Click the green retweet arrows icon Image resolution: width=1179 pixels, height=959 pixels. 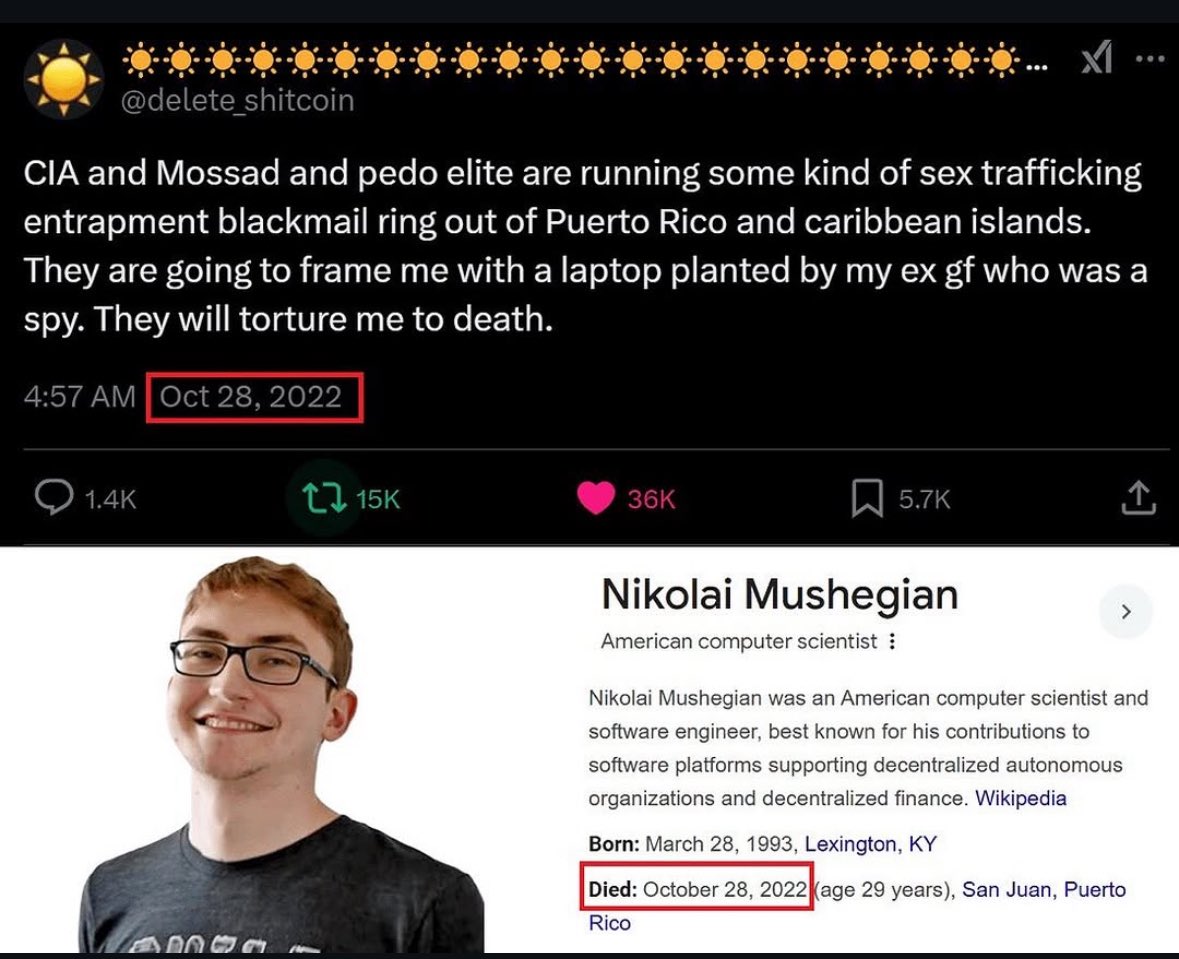(324, 498)
